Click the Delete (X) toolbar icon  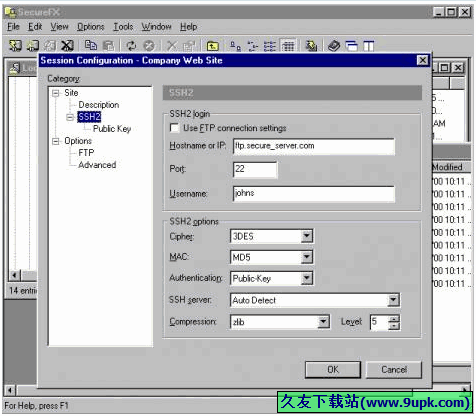coord(172,46)
